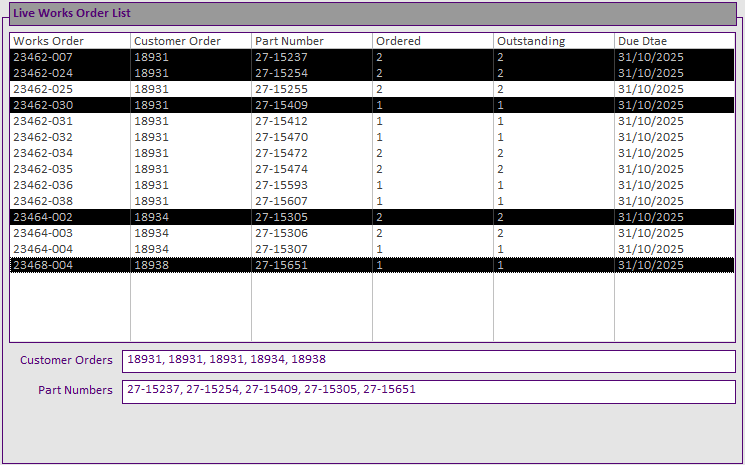Image resolution: width=745 pixels, height=465 pixels.
Task: Click part number 27-15237
Action: point(281,57)
